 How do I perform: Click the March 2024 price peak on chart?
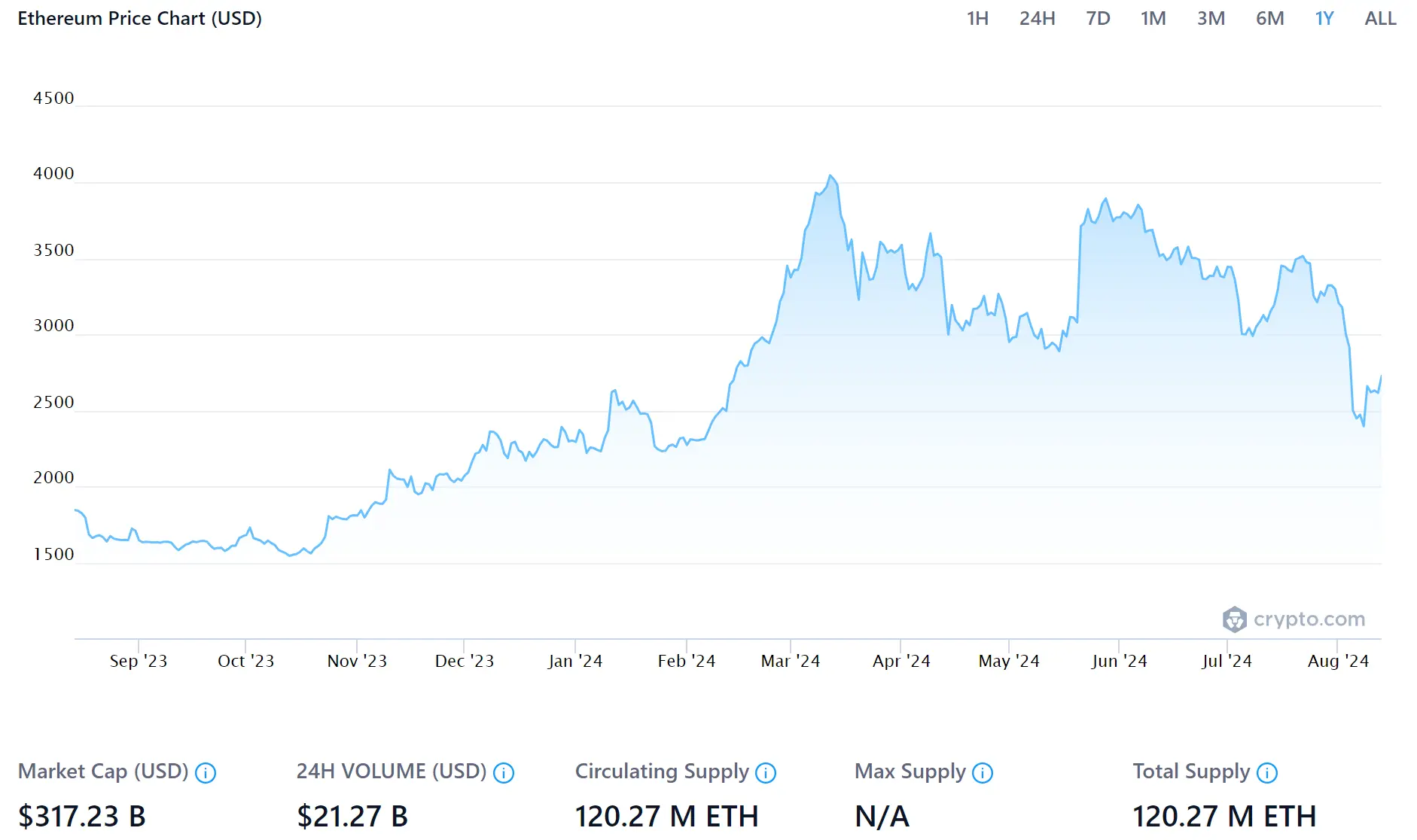tap(830, 176)
